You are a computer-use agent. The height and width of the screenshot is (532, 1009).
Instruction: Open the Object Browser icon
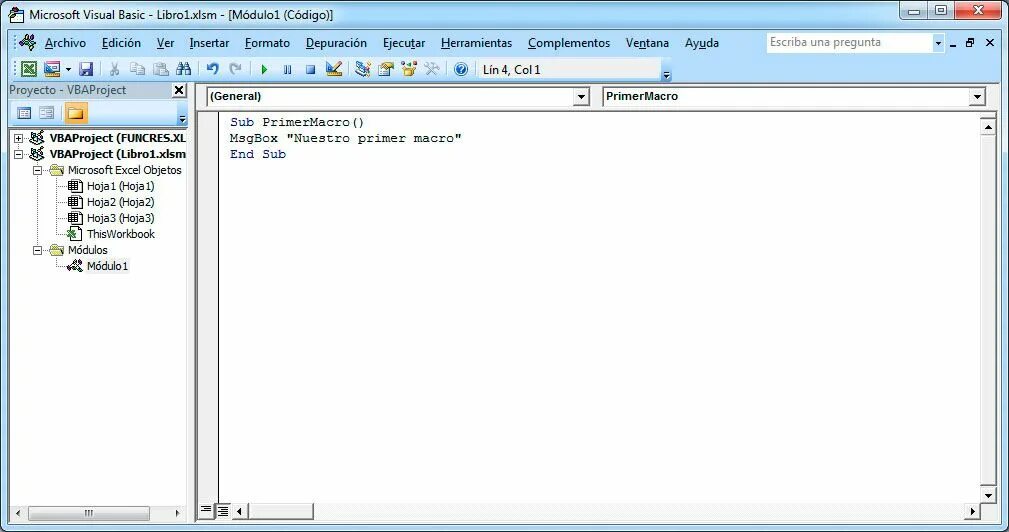tap(409, 69)
